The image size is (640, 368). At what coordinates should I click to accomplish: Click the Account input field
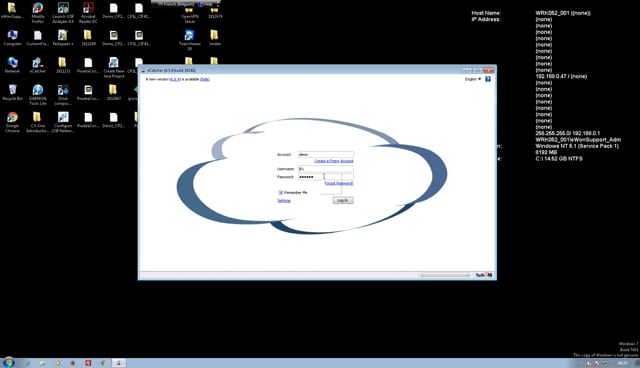326,154
